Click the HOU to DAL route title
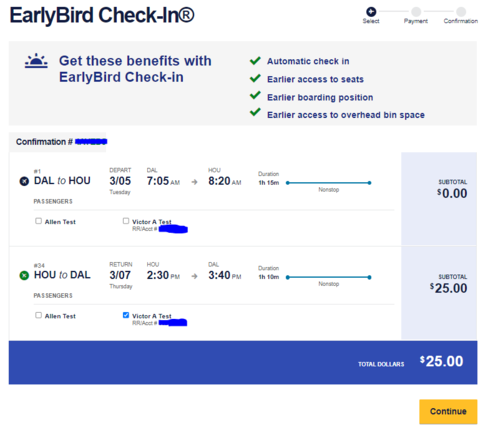The image size is (503, 435). pyautogui.click(x=62, y=275)
